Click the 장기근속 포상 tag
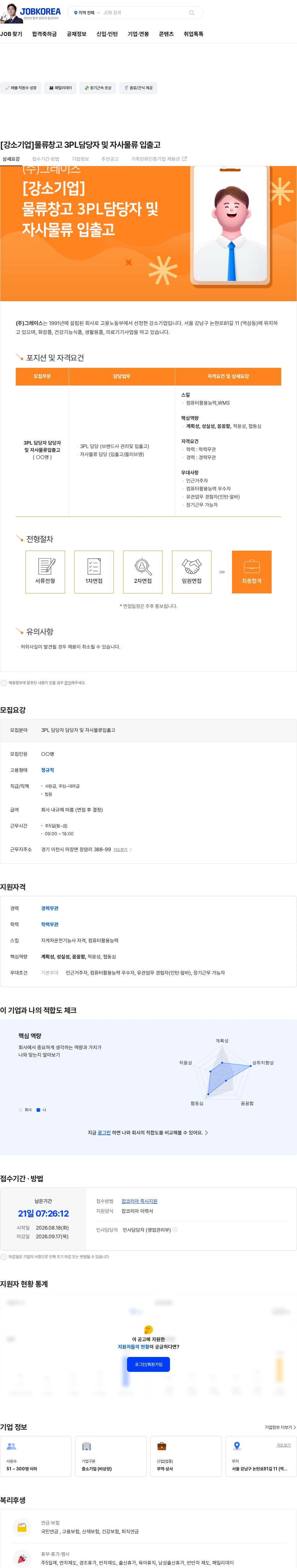 [98, 88]
